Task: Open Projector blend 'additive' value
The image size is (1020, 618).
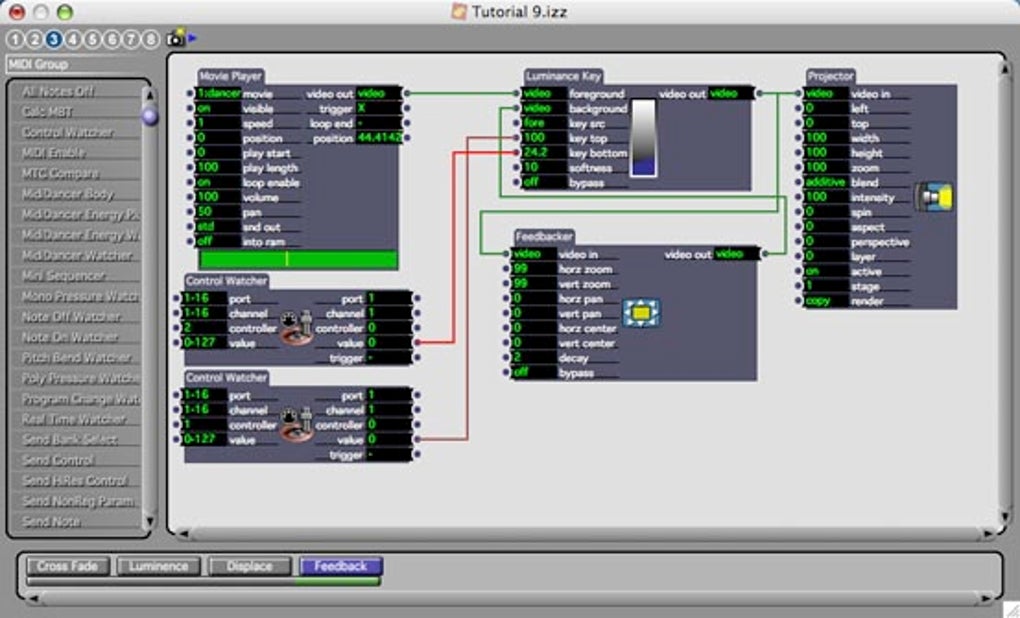Action: 827,182
